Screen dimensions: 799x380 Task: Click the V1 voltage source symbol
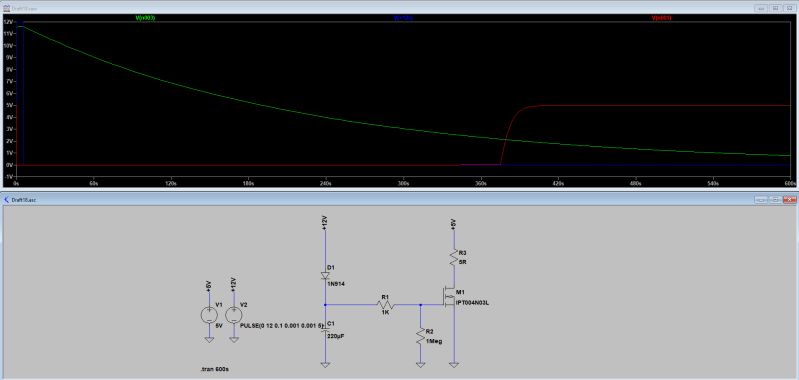209,315
